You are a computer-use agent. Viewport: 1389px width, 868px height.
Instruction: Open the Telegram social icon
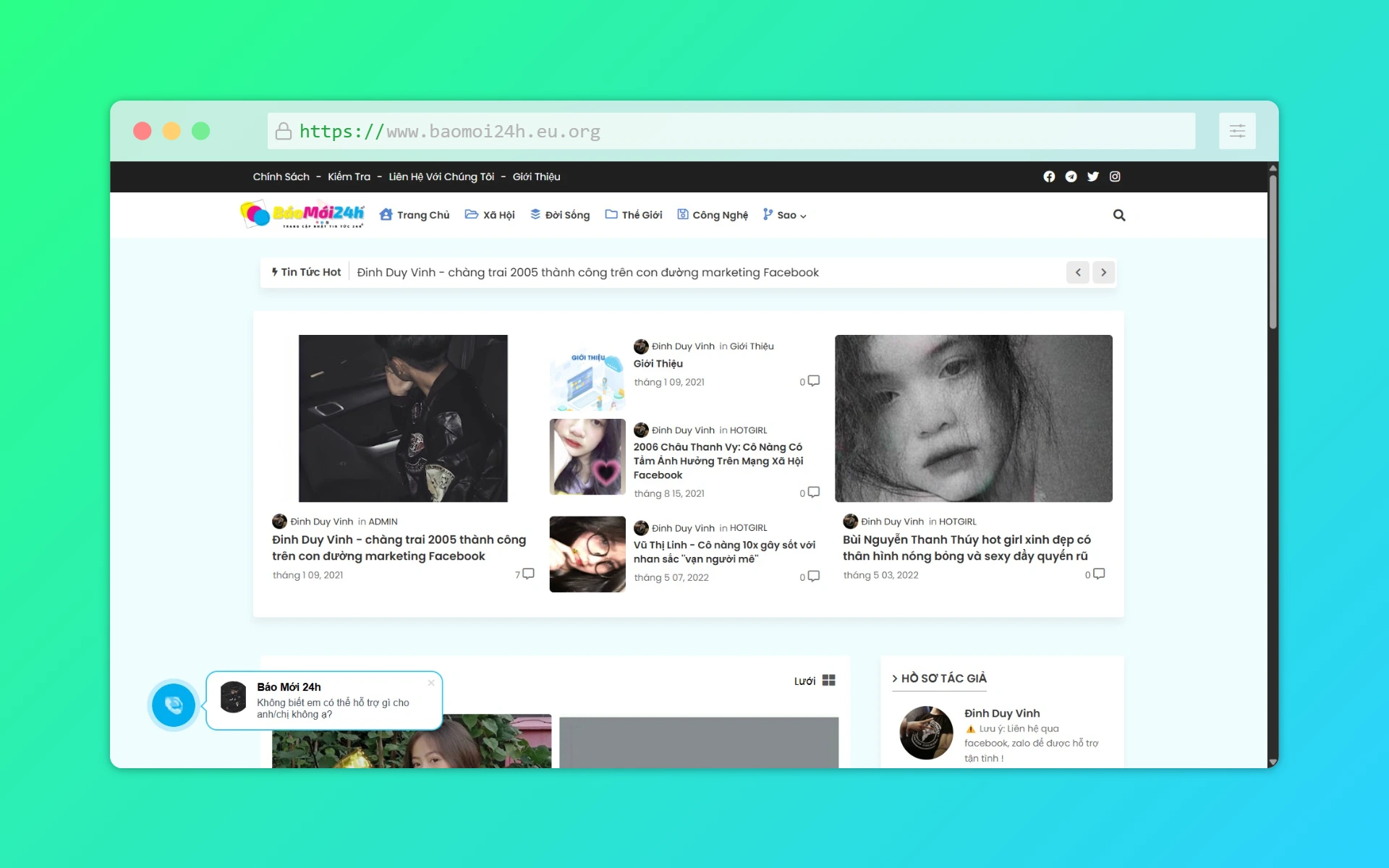(1071, 176)
